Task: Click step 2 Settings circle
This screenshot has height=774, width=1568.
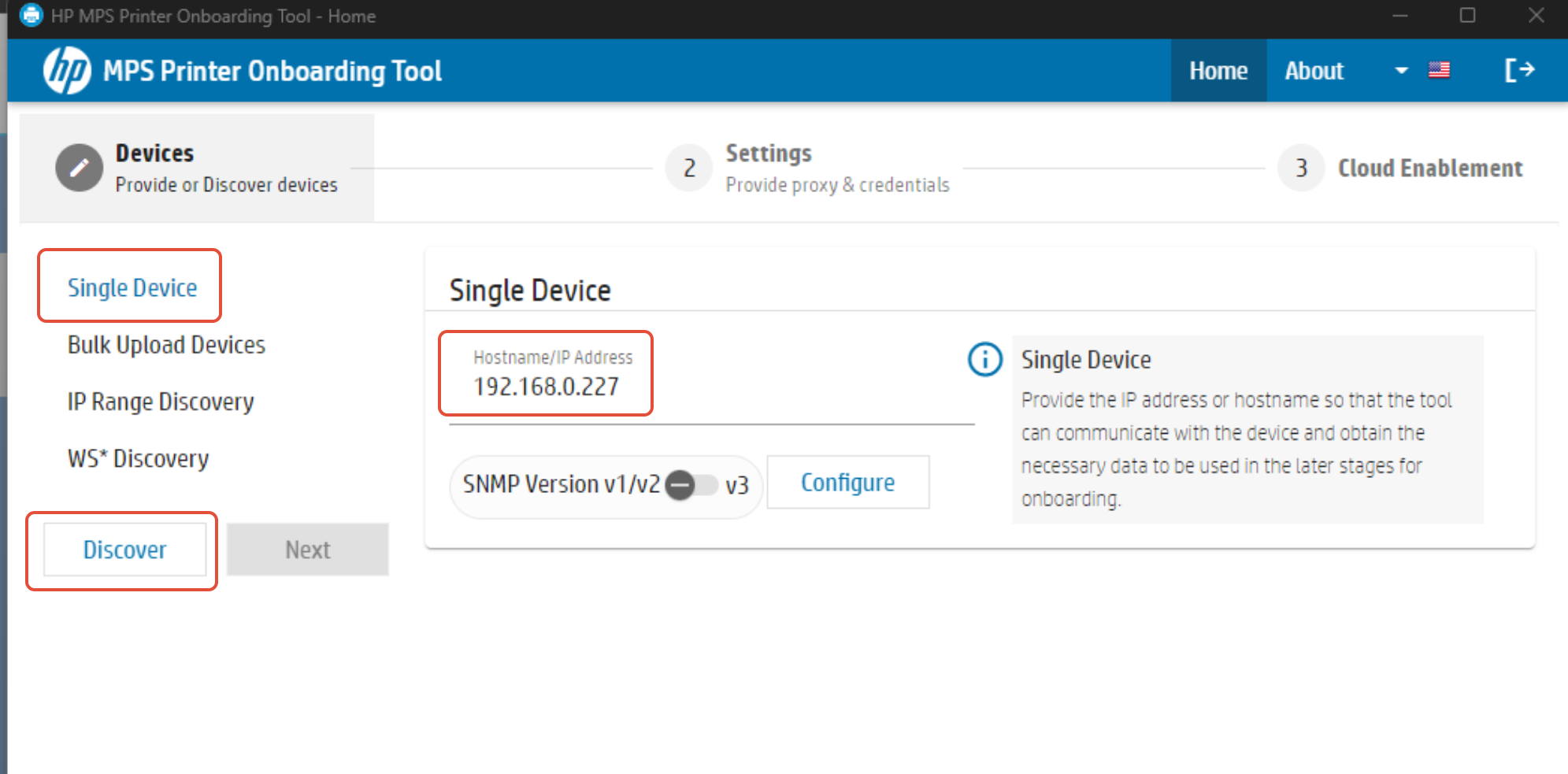Action: [689, 168]
